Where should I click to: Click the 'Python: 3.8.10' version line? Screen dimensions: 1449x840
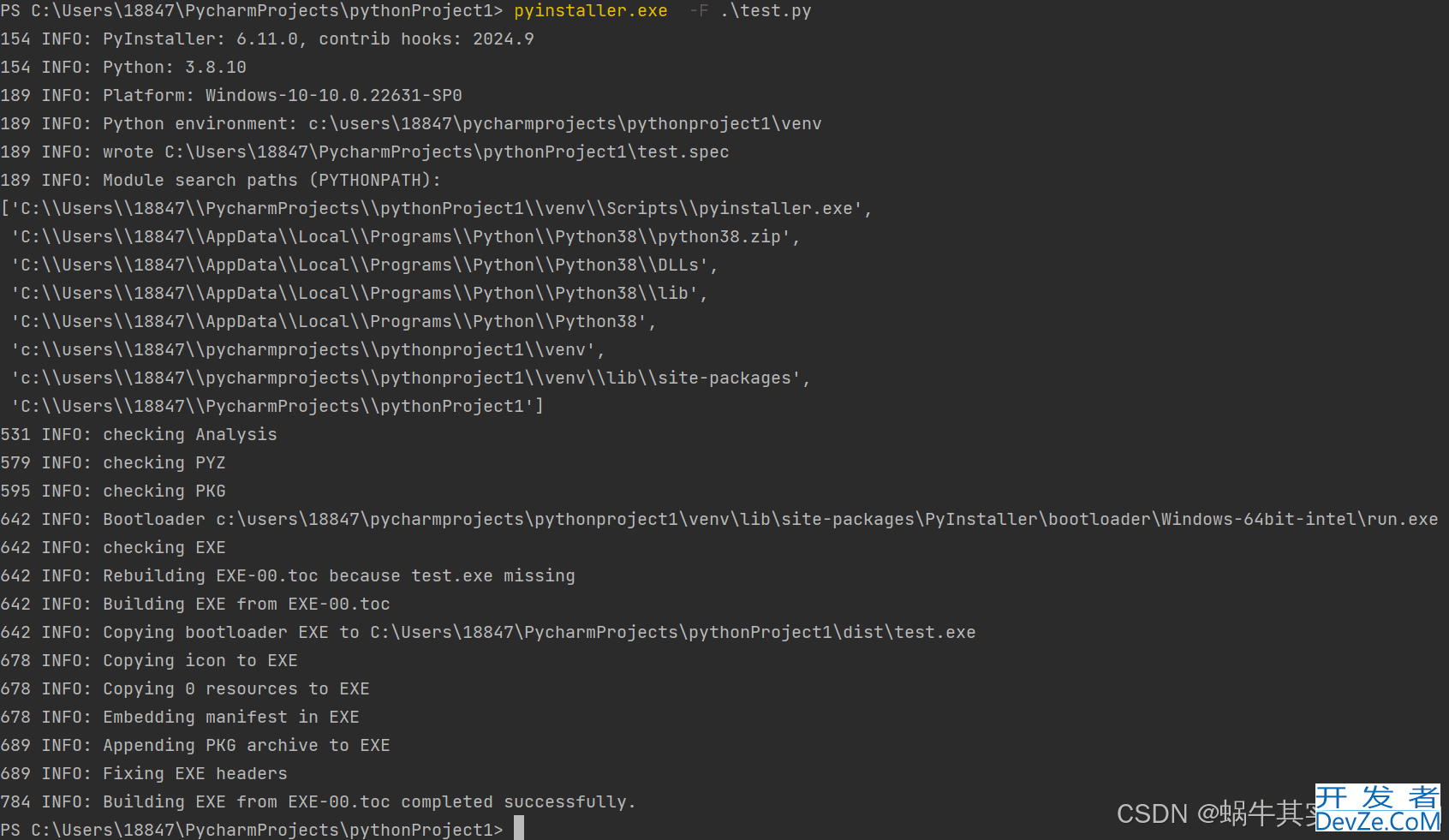[x=123, y=67]
